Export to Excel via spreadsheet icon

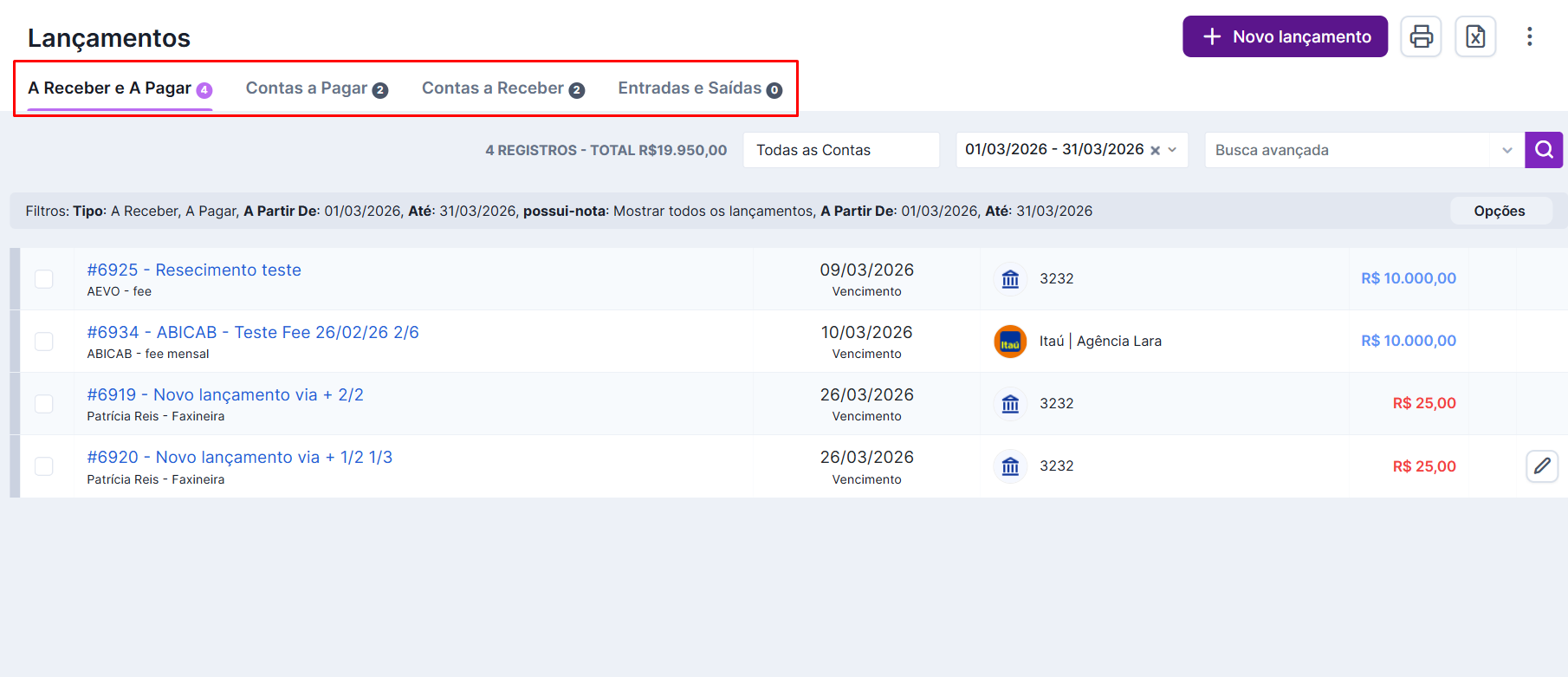click(1475, 36)
